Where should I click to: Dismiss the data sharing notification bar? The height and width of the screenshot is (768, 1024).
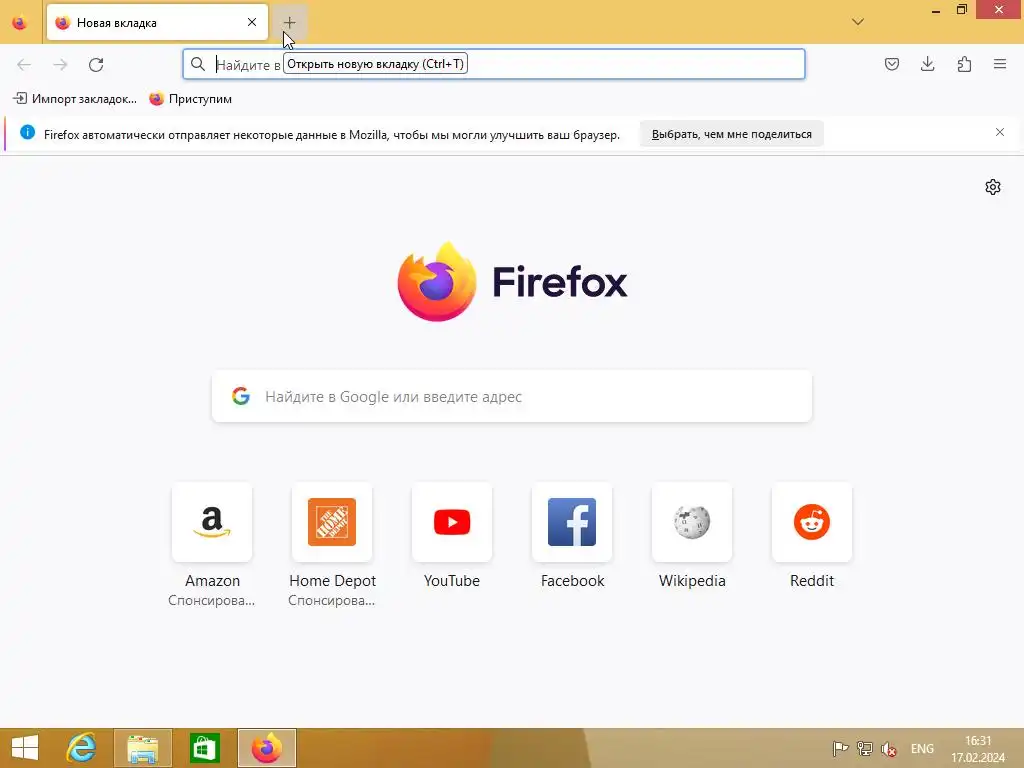[x=1000, y=133]
